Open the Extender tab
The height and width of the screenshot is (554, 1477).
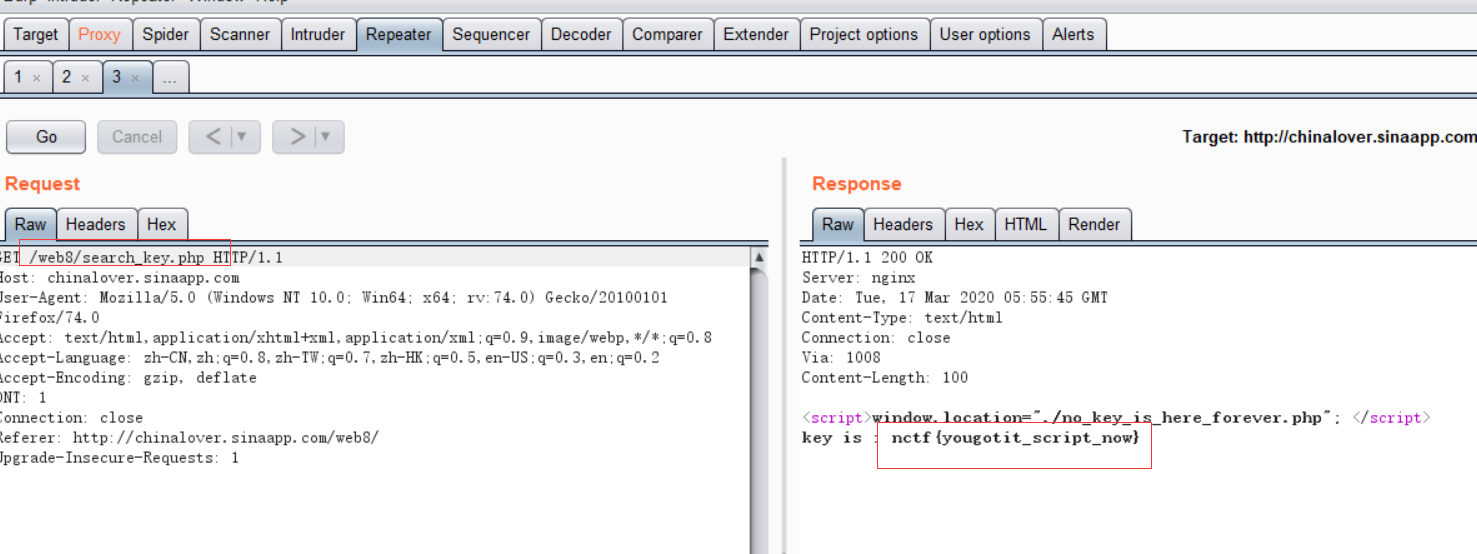tap(756, 34)
